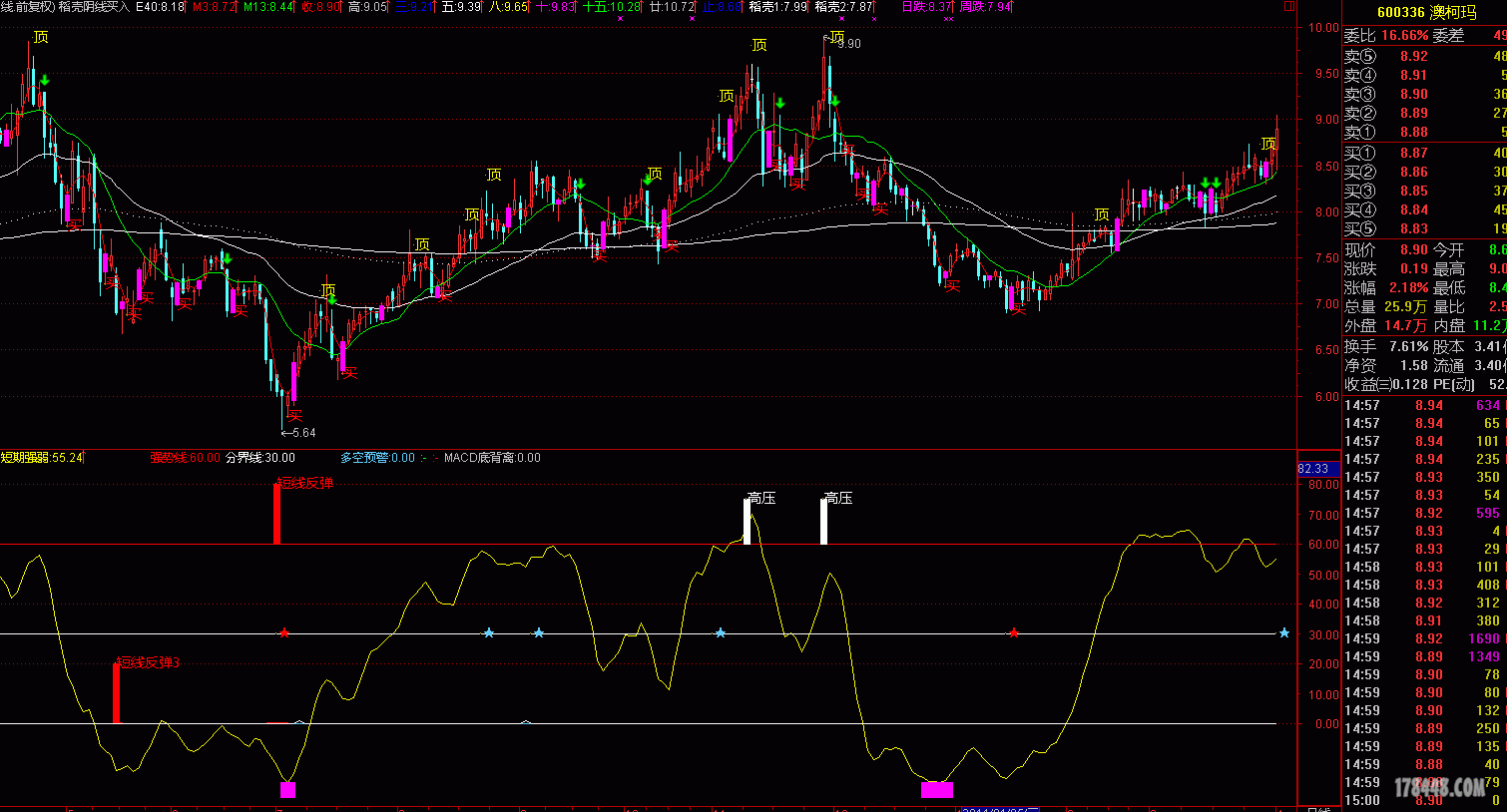This screenshot has height=812, width=1507.
Task: Select the 14:59 tick with volume 1690
Action: (x=1425, y=638)
